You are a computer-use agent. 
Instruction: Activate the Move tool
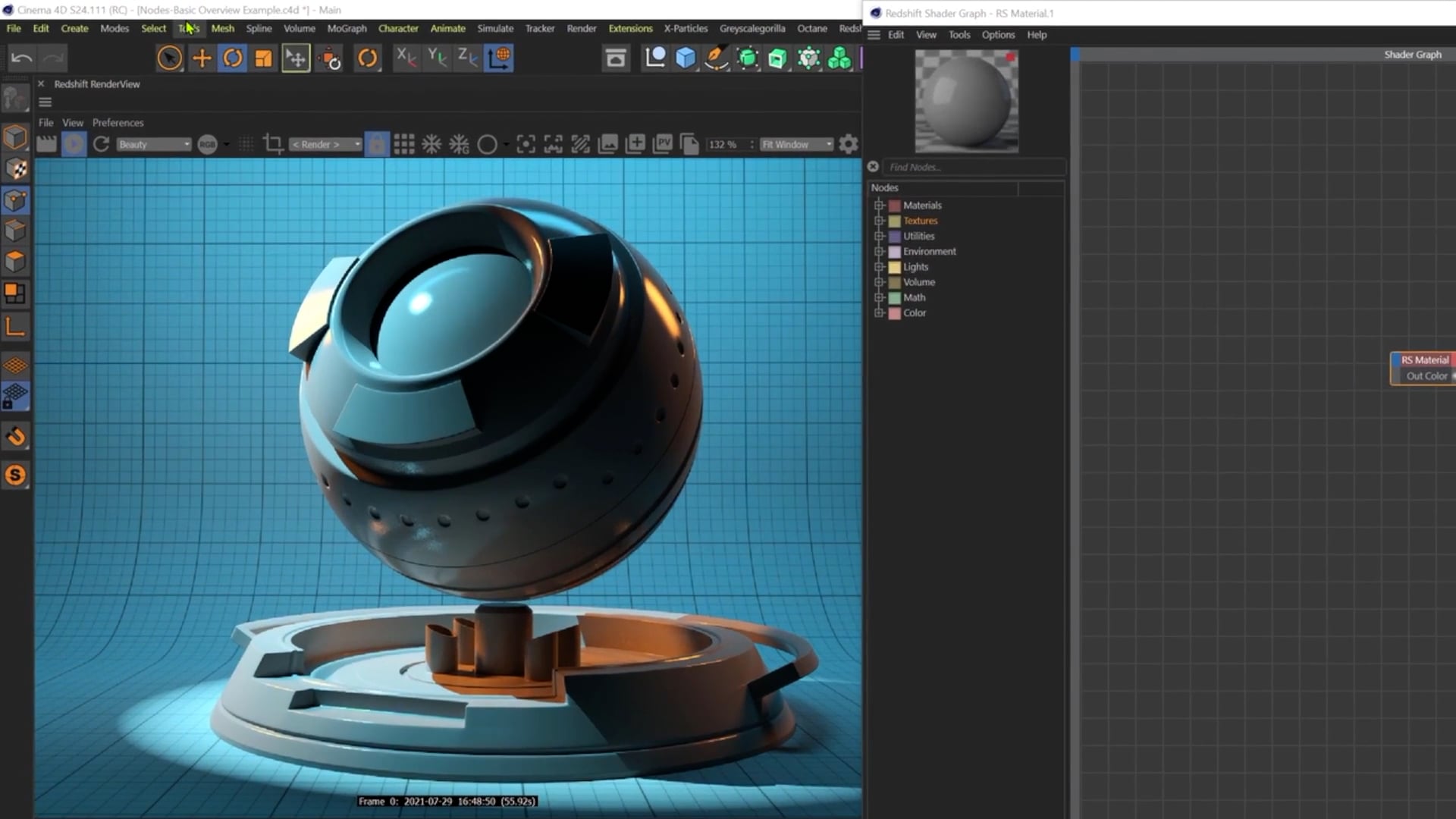coord(202,58)
